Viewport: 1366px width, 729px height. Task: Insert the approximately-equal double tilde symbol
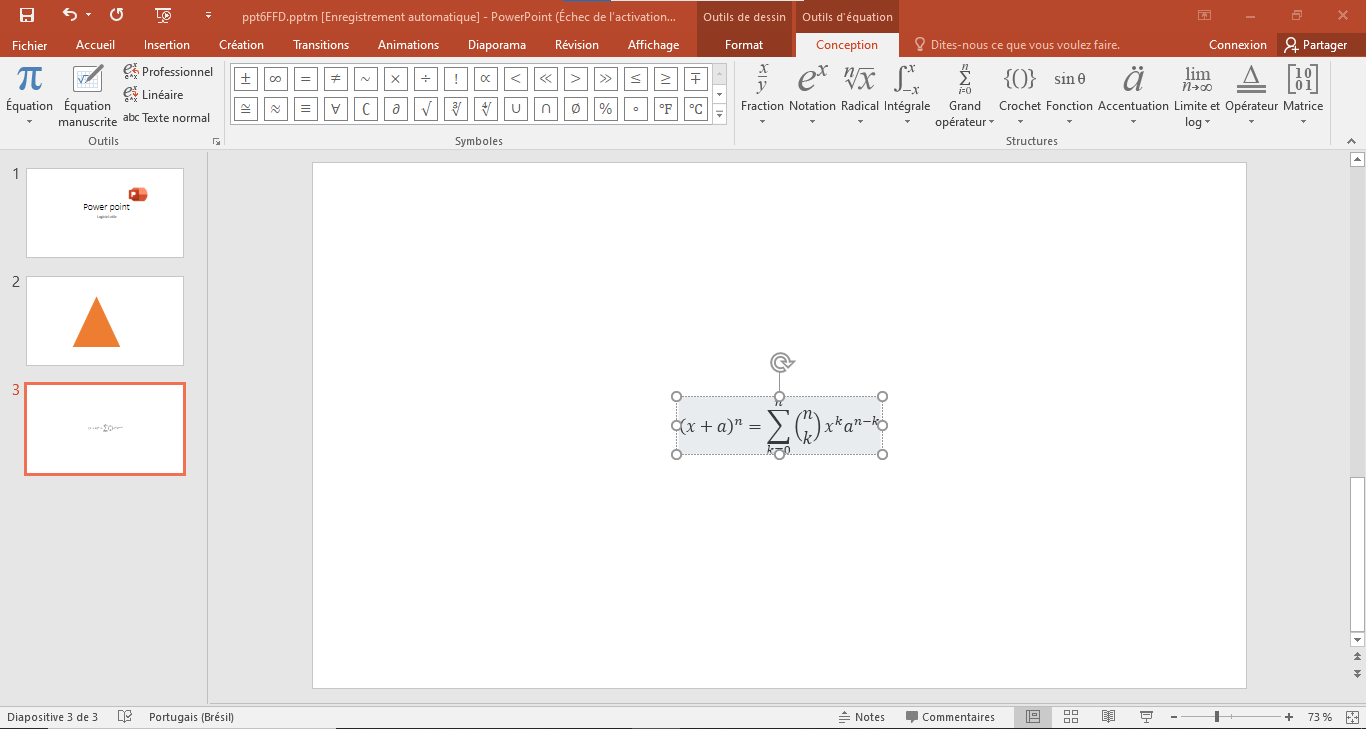276,109
